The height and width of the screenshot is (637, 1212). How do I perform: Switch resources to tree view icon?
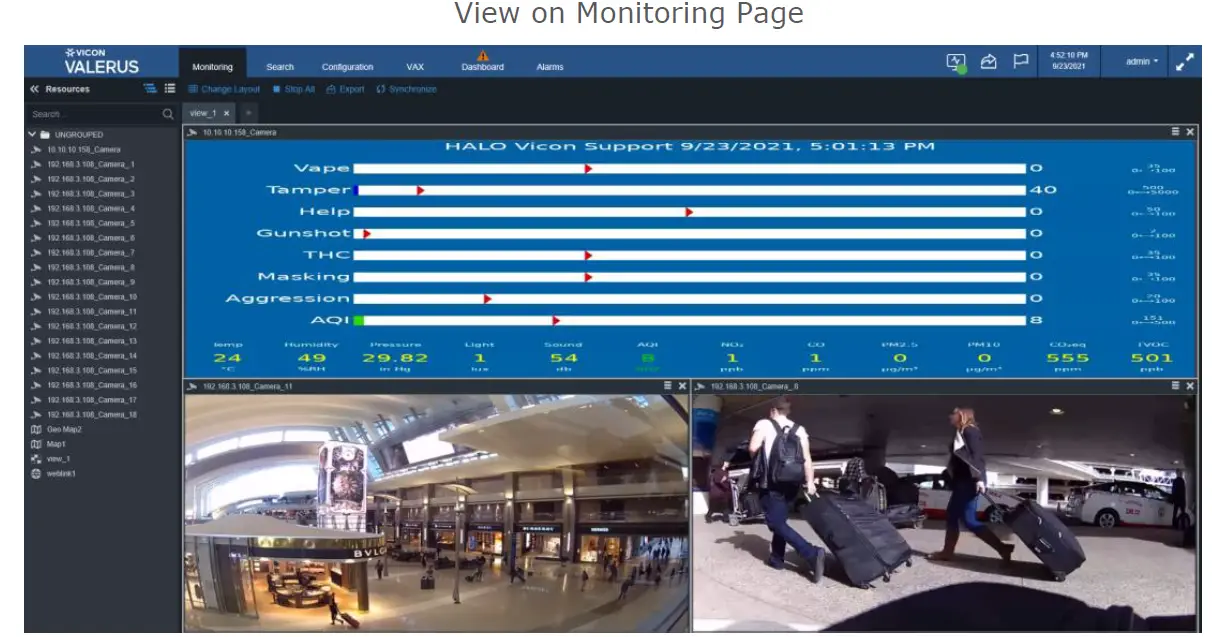[x=150, y=89]
